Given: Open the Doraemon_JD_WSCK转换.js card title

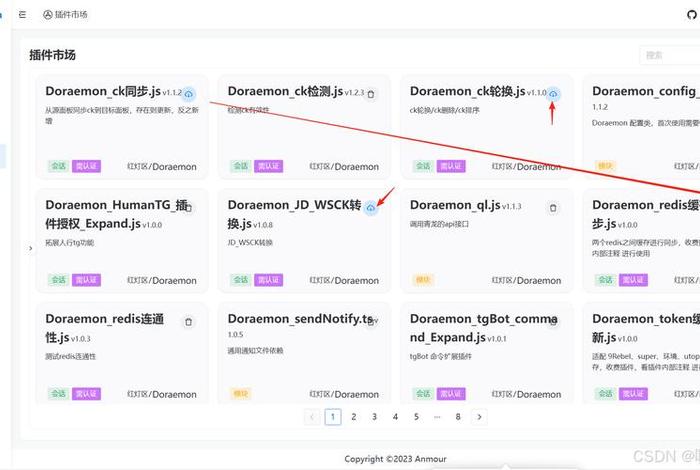Looking at the screenshot, I should (x=294, y=214).
